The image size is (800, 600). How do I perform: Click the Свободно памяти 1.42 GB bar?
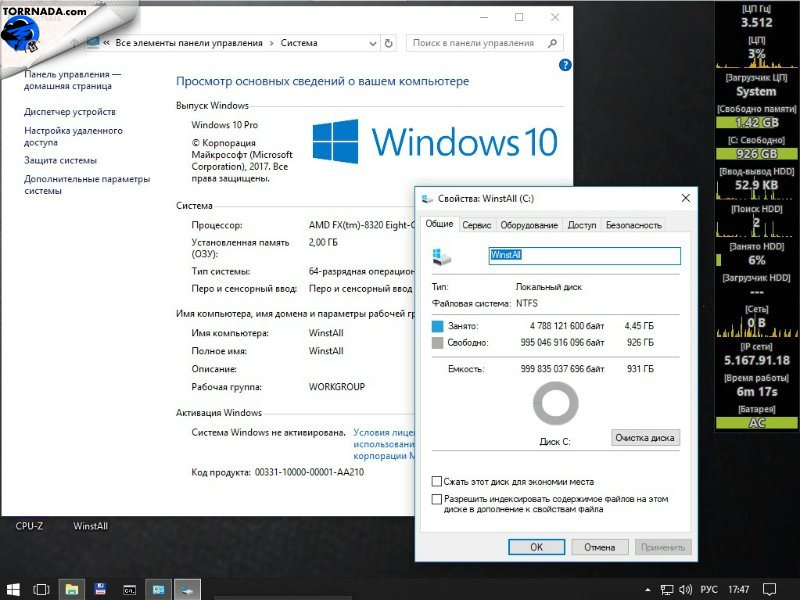pyautogui.click(x=757, y=122)
